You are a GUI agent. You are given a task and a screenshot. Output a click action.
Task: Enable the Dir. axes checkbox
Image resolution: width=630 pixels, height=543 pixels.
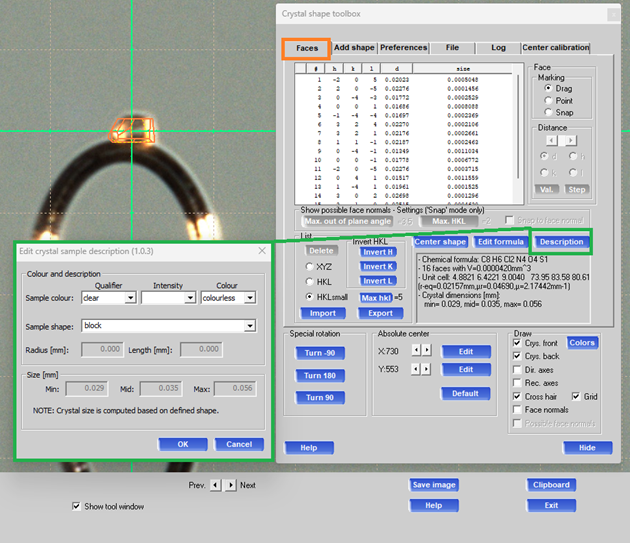517,370
